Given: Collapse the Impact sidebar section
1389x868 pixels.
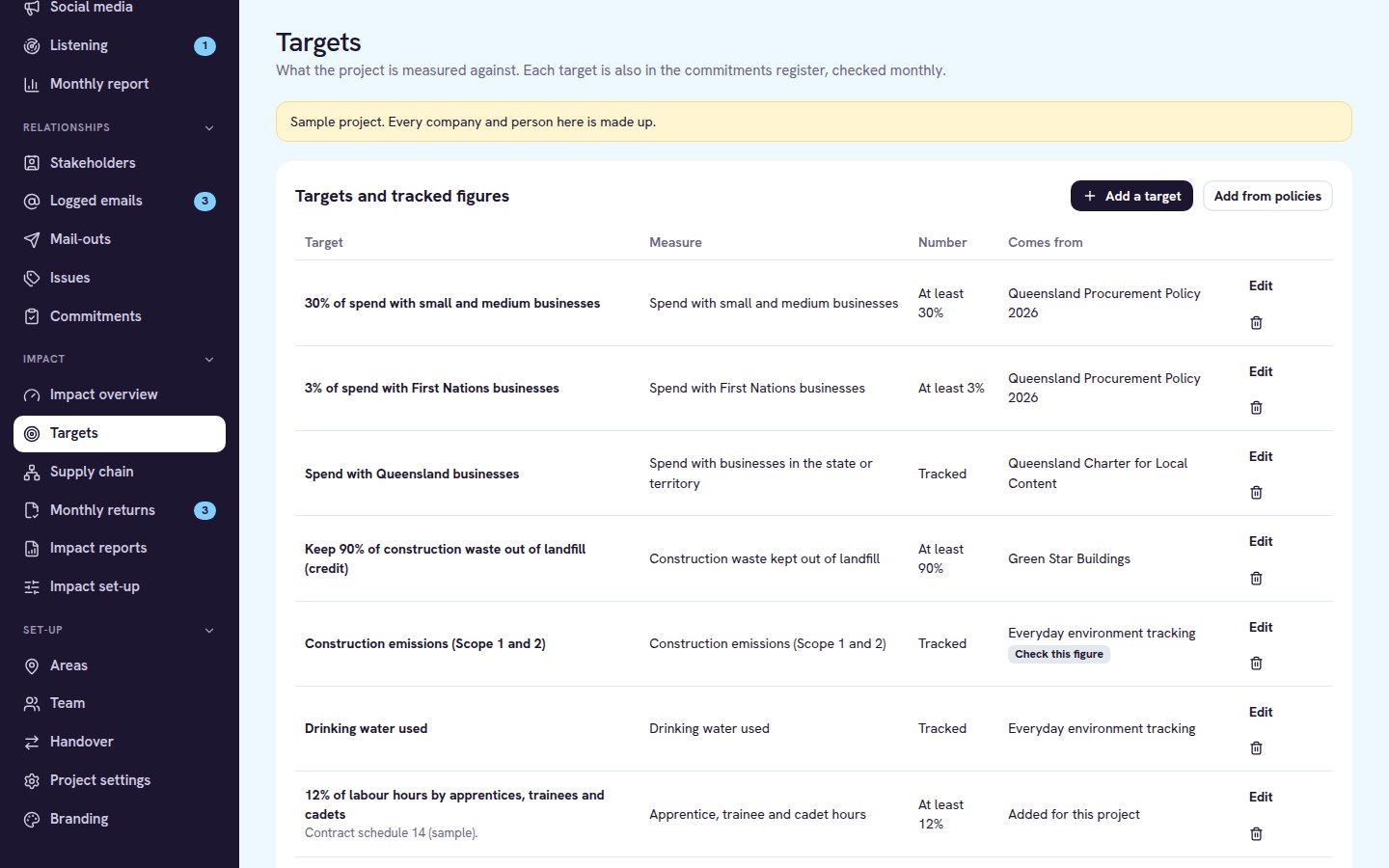Looking at the screenshot, I should (209, 359).
